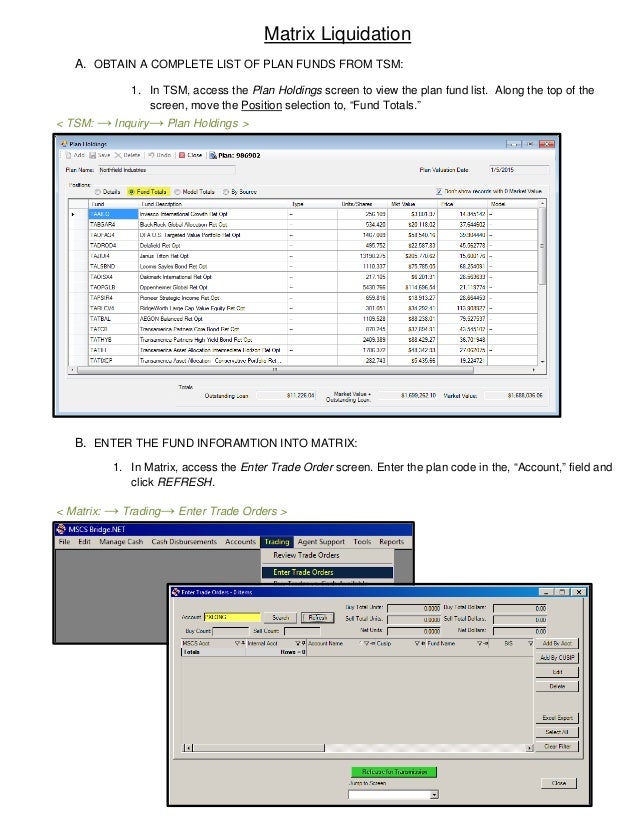Click the filter funnel icon on Account Name column
This screenshot has width=638, height=826.
click(367, 644)
